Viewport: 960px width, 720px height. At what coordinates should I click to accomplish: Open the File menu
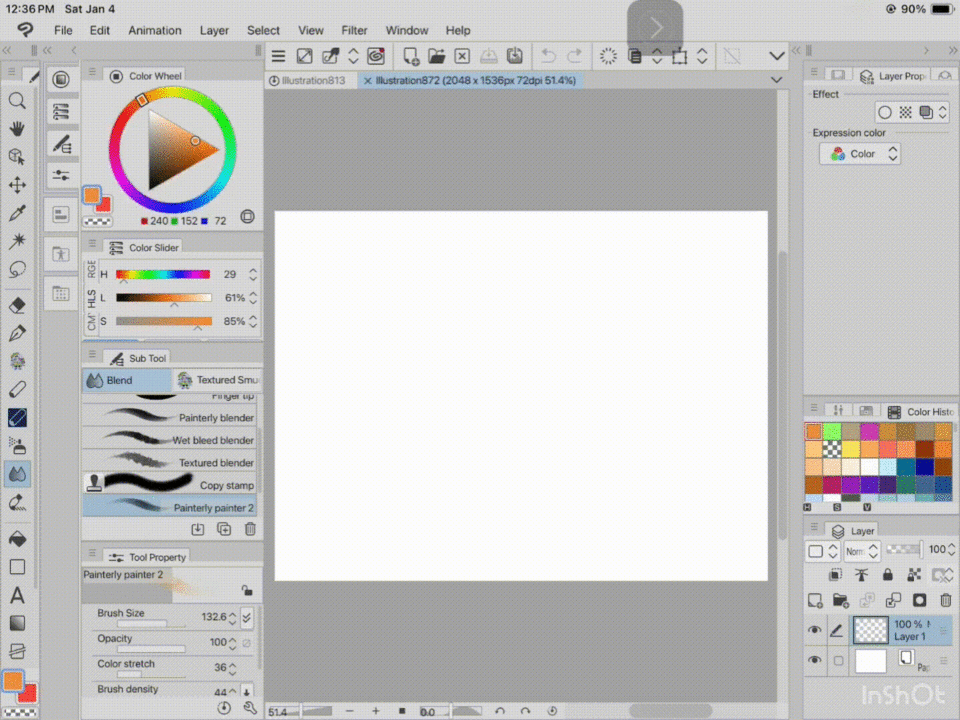[63, 31]
